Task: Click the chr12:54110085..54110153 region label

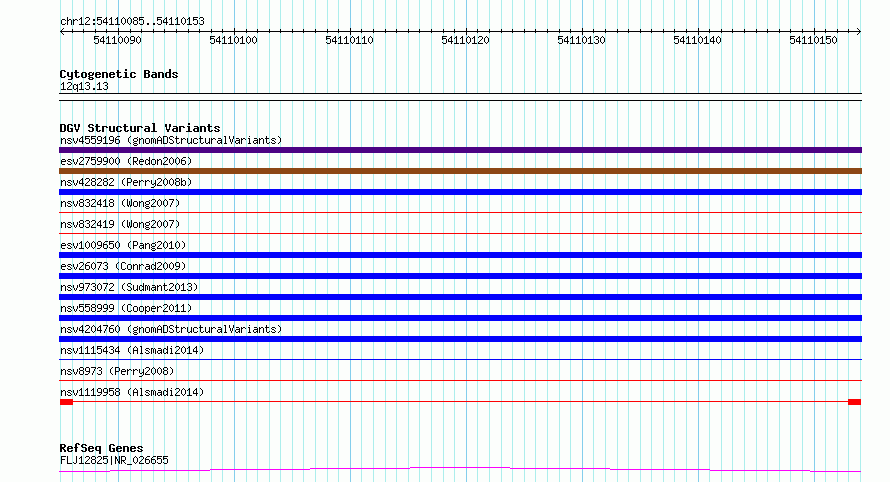Action: click(132, 21)
